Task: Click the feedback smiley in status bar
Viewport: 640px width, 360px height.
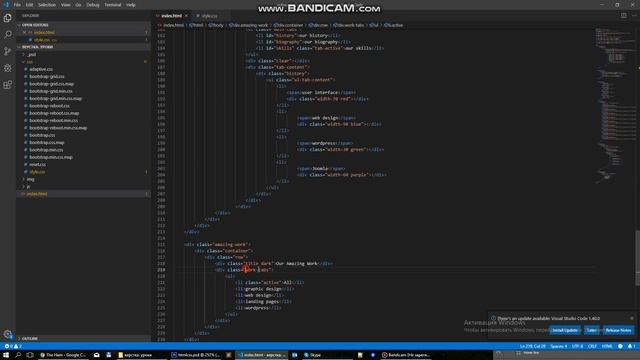Action: (620, 346)
